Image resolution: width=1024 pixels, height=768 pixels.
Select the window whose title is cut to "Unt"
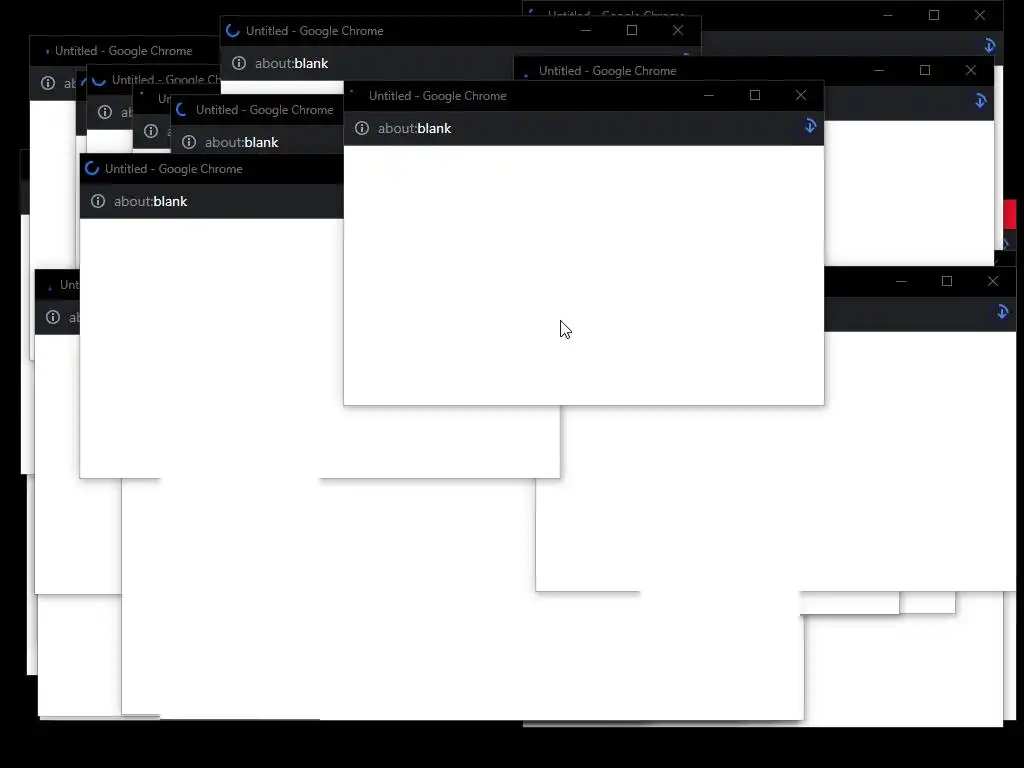(69, 285)
